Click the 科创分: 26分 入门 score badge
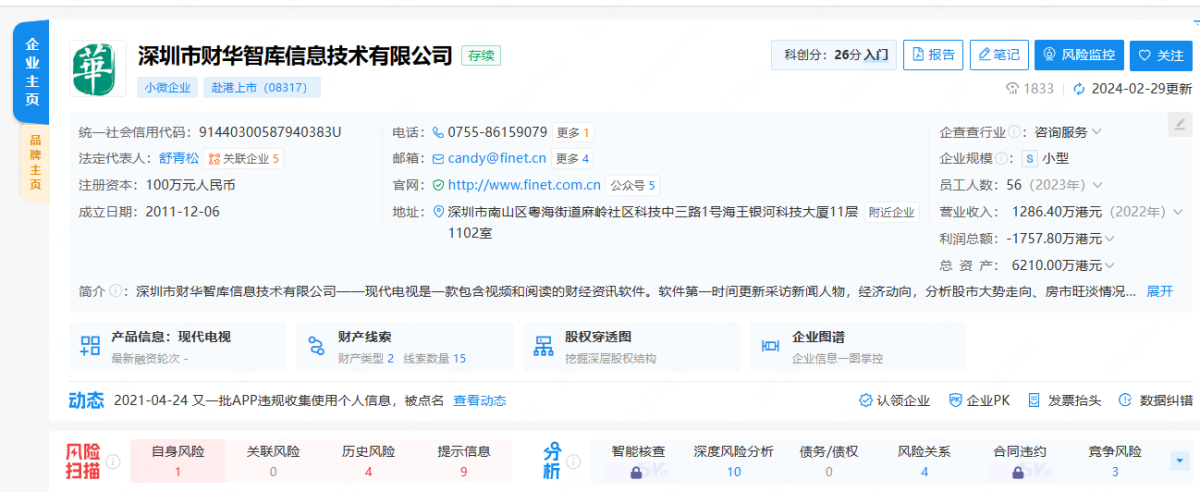1200x492 pixels. [x=834, y=55]
